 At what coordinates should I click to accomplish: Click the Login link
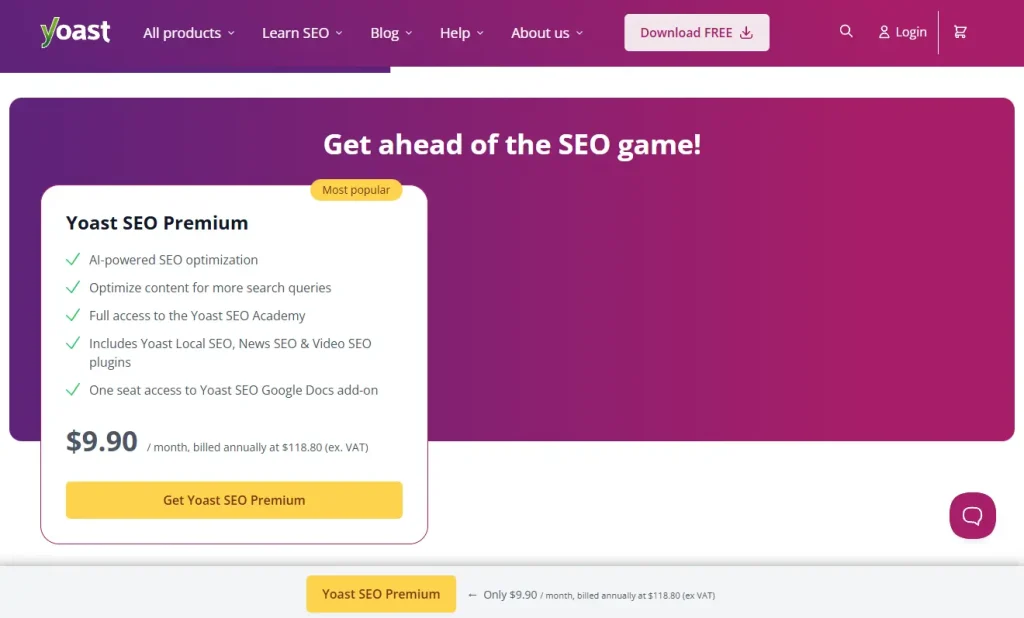pos(910,31)
